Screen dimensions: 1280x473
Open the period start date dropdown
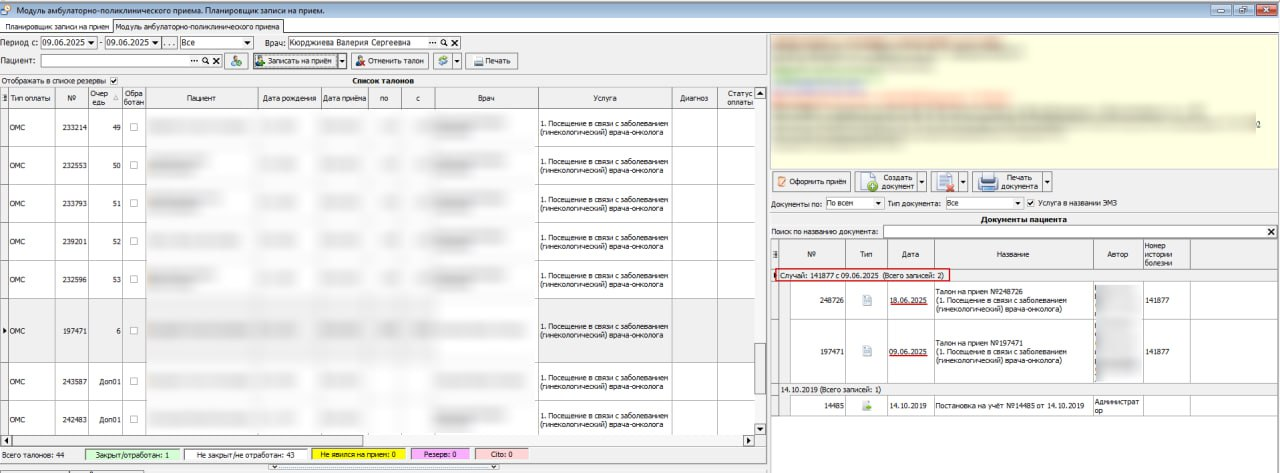coord(92,43)
